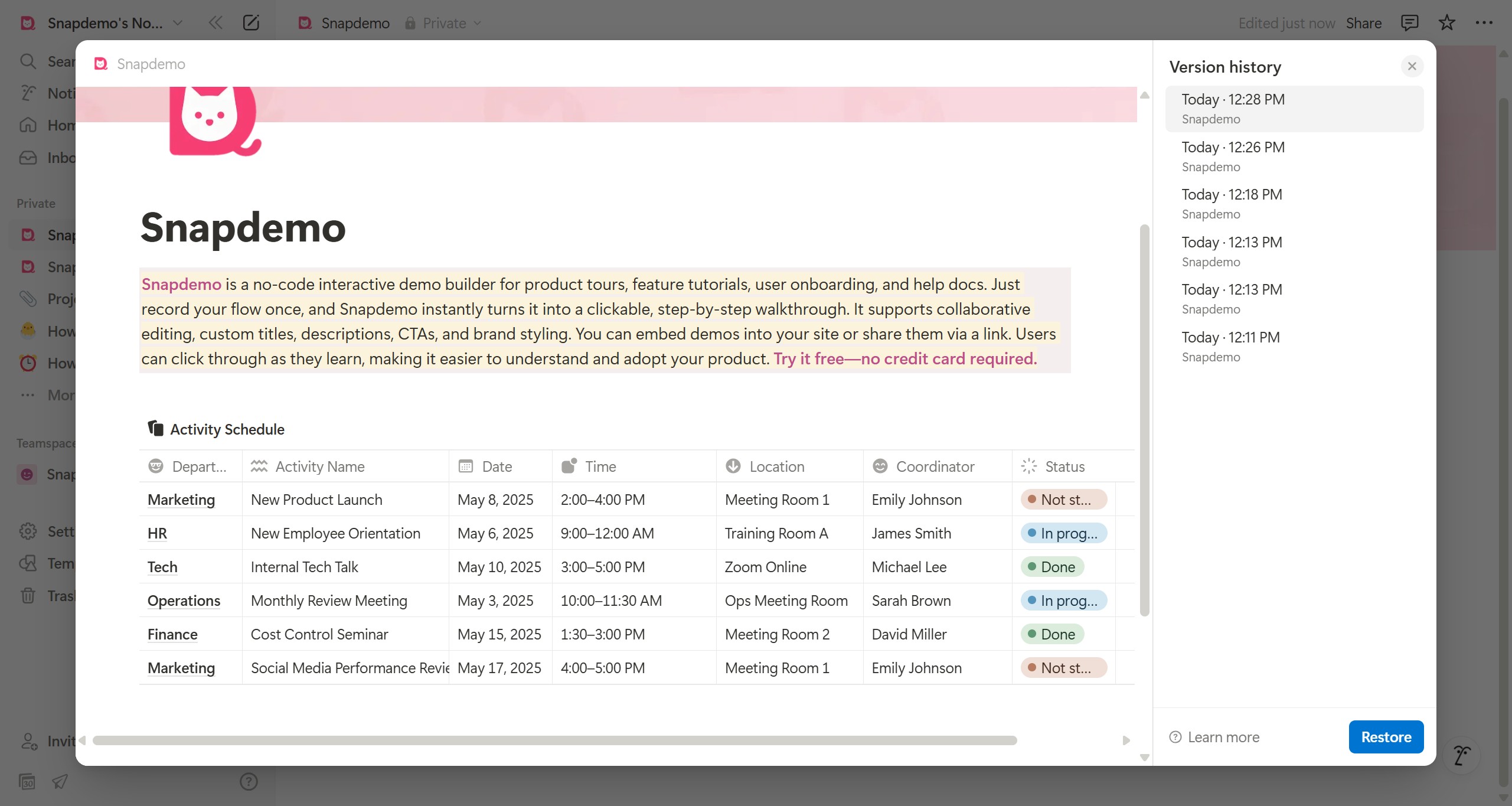The height and width of the screenshot is (806, 1512).
Task: Click the Activity Schedule database icon
Action: (x=156, y=428)
